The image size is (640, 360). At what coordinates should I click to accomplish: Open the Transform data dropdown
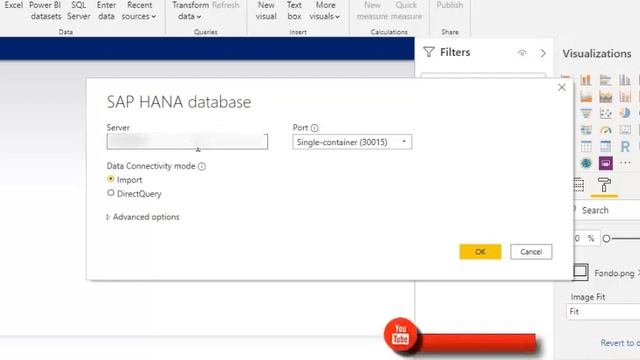click(190, 11)
